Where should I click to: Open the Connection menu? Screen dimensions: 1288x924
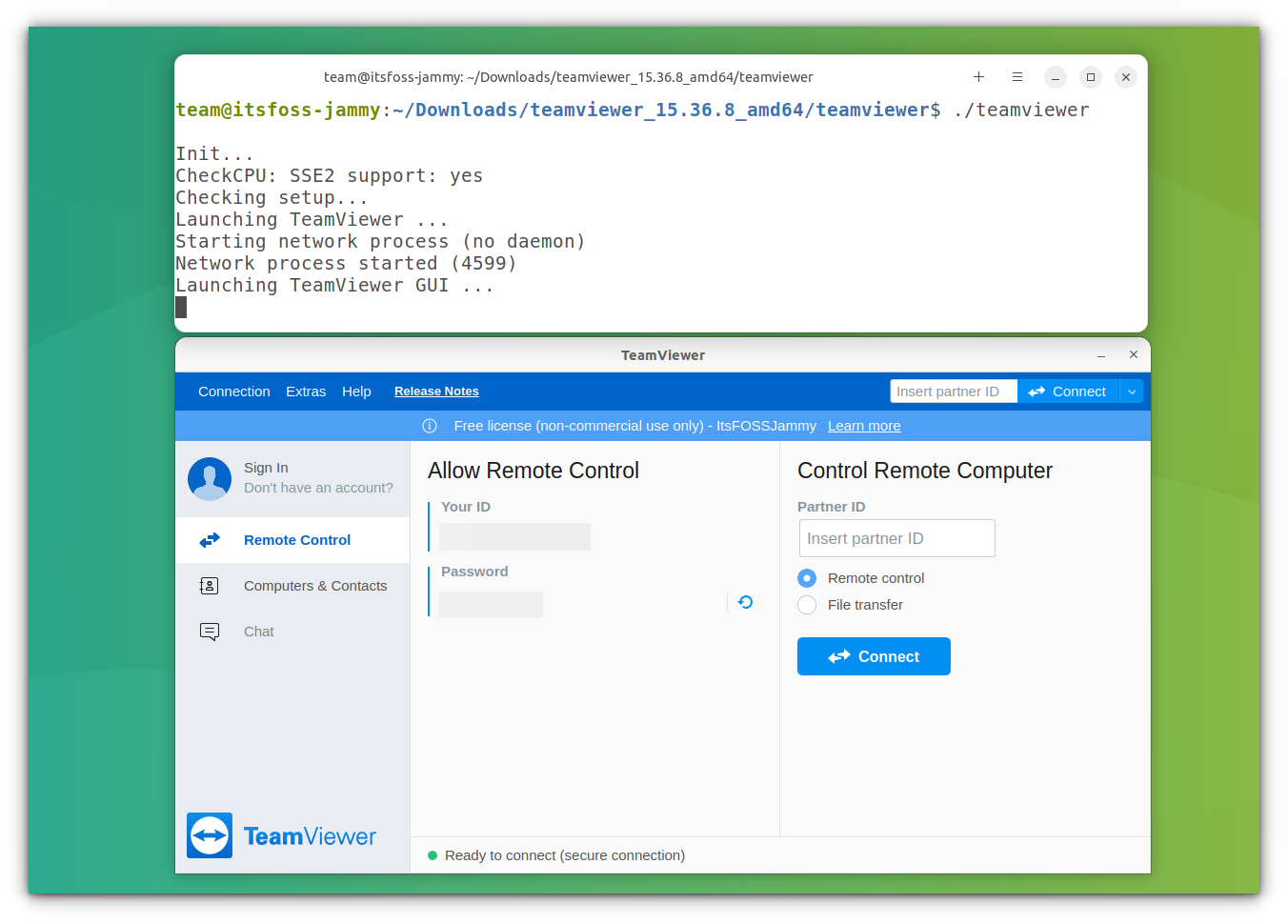[x=234, y=392]
